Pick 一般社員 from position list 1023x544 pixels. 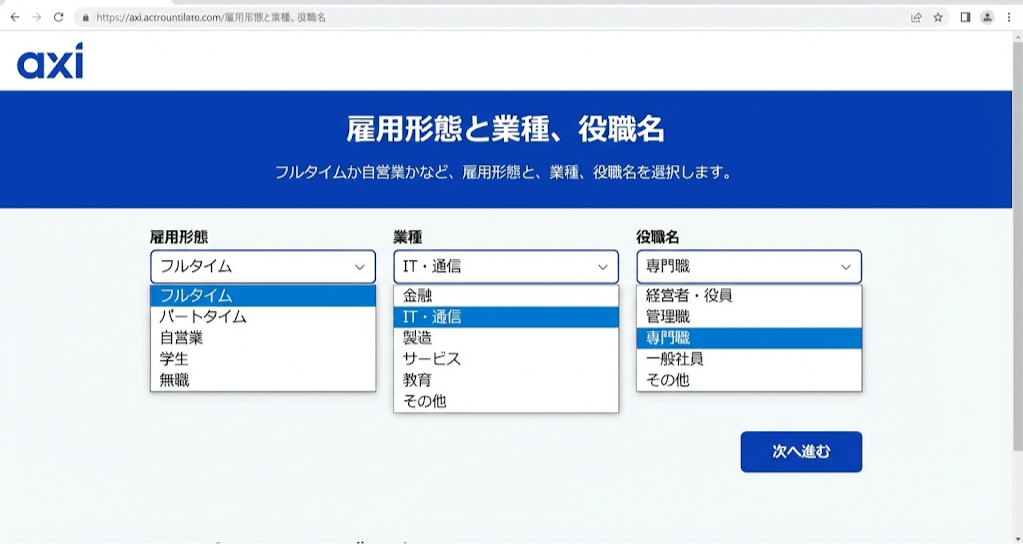675,359
